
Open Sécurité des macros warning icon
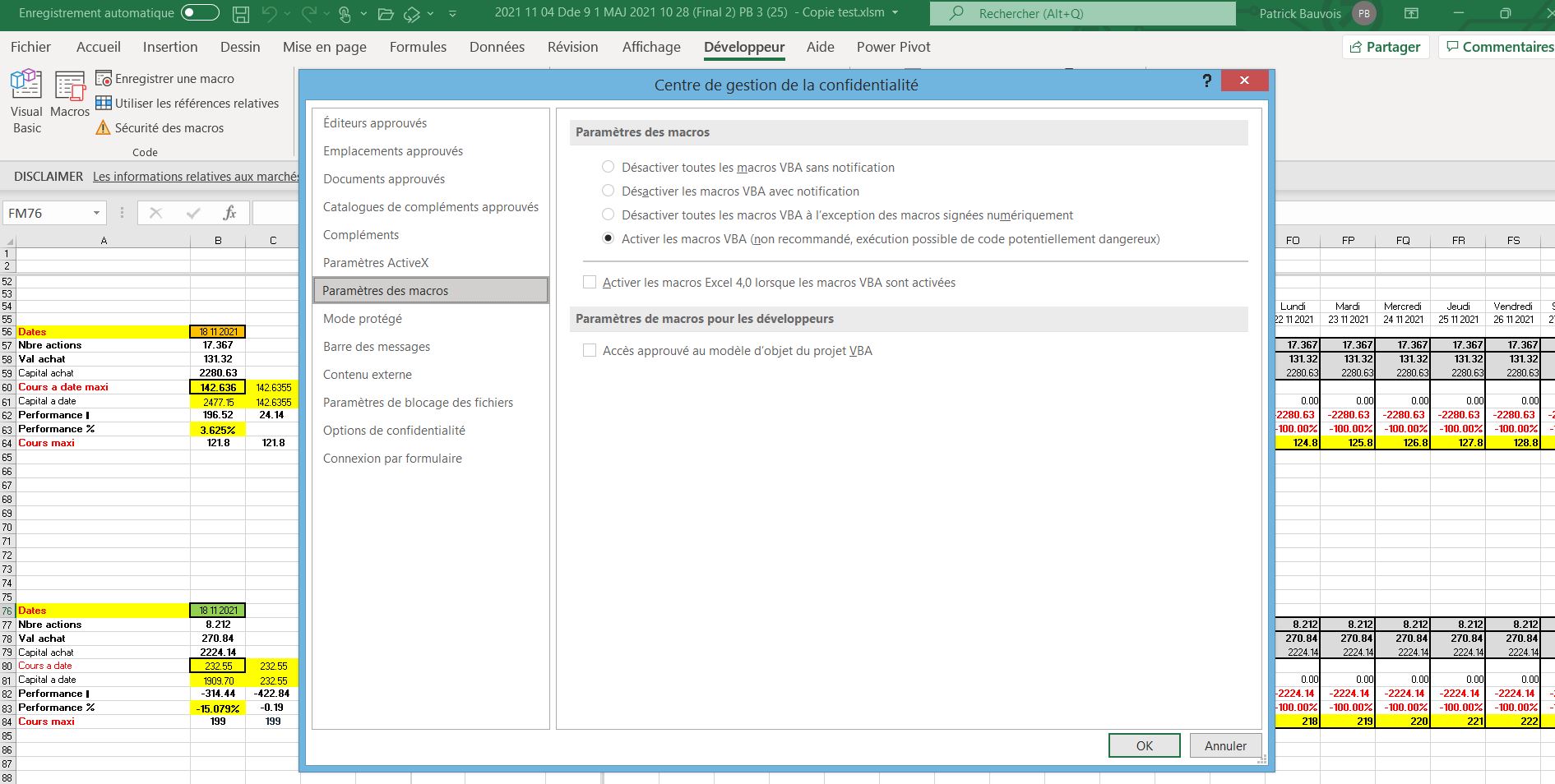tap(103, 128)
